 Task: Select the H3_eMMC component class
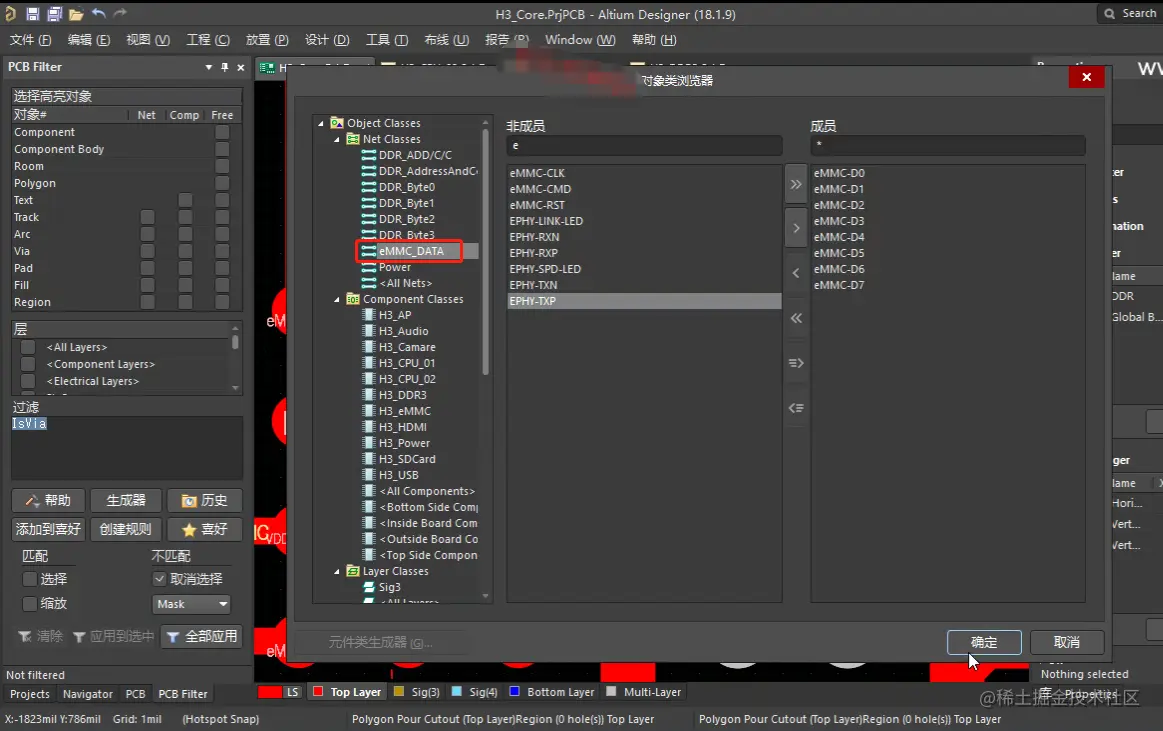click(x=404, y=411)
